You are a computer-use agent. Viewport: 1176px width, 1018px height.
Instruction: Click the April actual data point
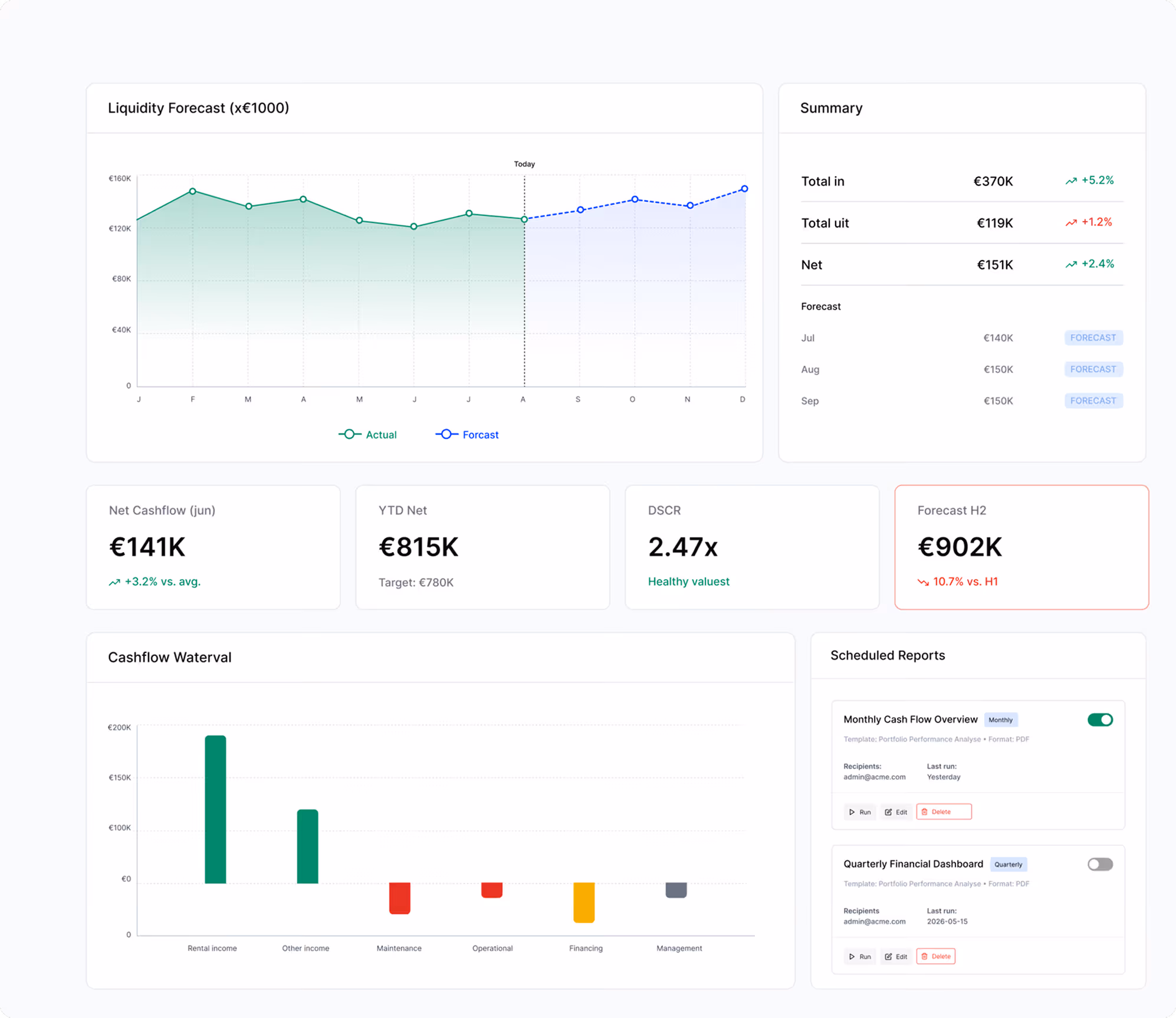coord(303,199)
